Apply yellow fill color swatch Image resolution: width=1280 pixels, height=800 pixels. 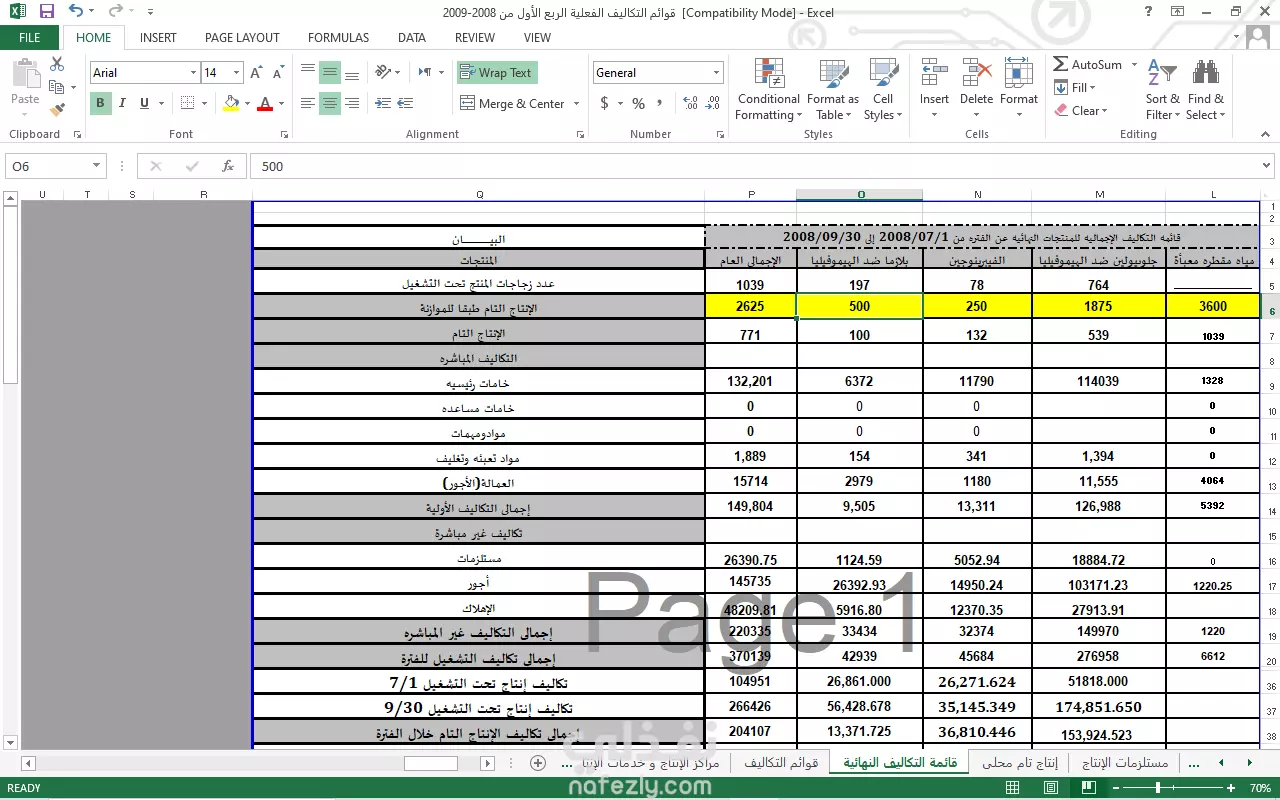coord(231,103)
